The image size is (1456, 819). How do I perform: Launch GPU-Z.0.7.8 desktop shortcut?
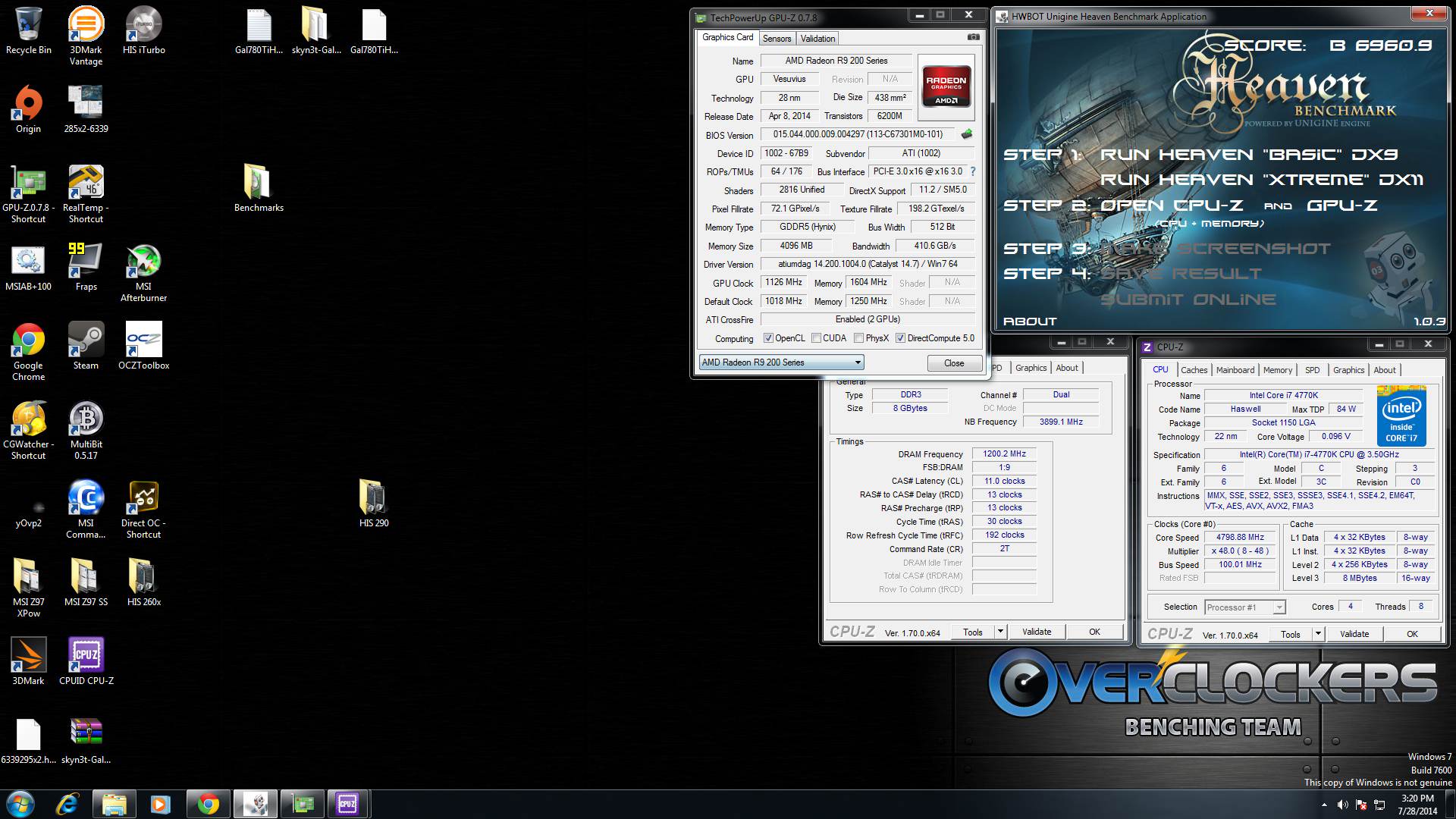(x=28, y=193)
